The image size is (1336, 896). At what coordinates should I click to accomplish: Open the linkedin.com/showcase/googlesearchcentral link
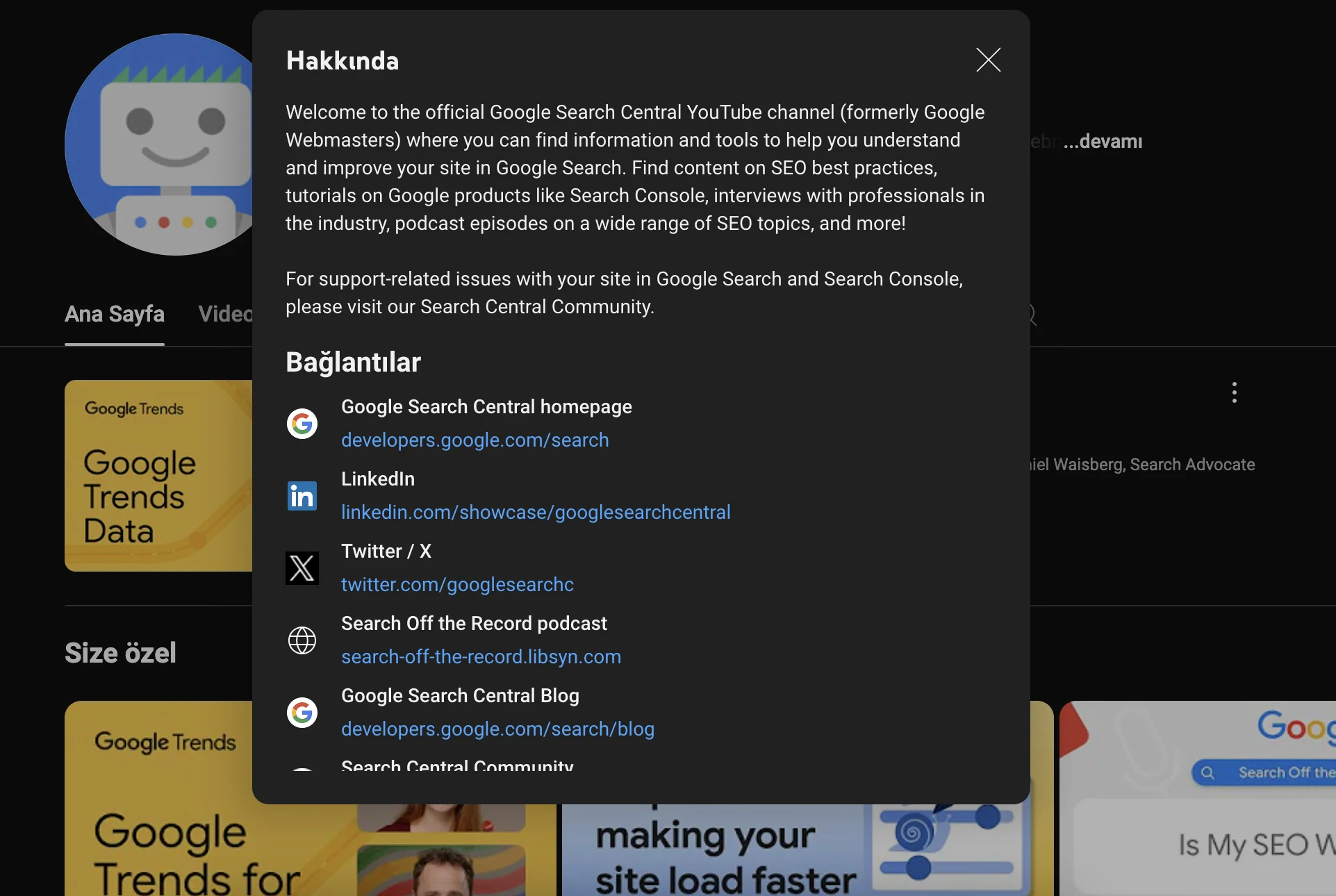[536, 513]
